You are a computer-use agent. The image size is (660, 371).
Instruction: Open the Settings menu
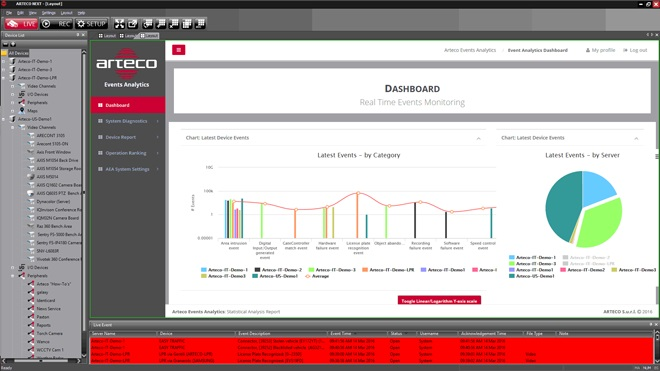(x=48, y=13)
